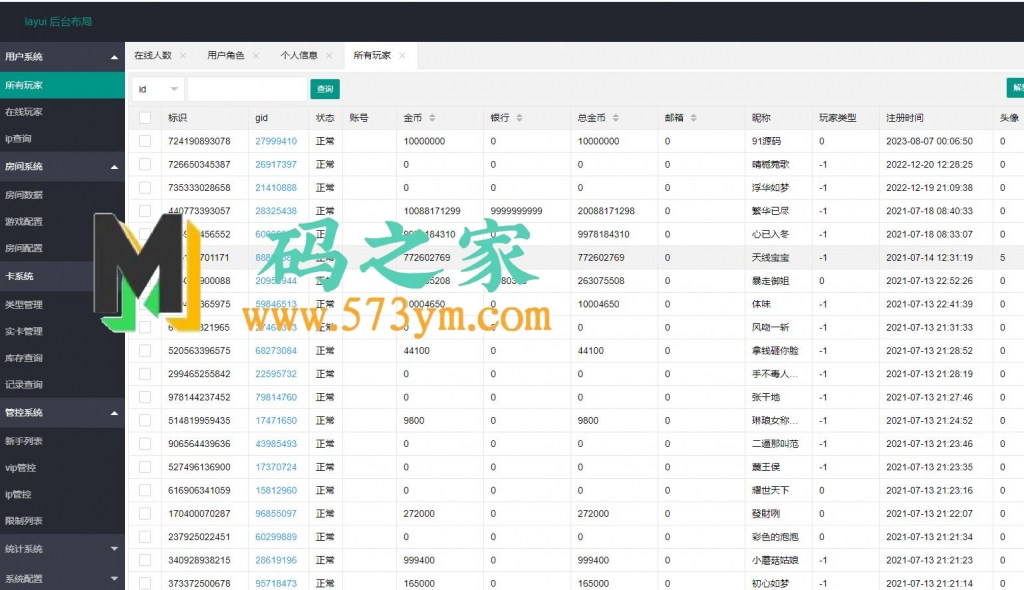Screen dimensions: 1024x590
Task: Open ip管控 in the sidebar
Action: click(x=62, y=495)
